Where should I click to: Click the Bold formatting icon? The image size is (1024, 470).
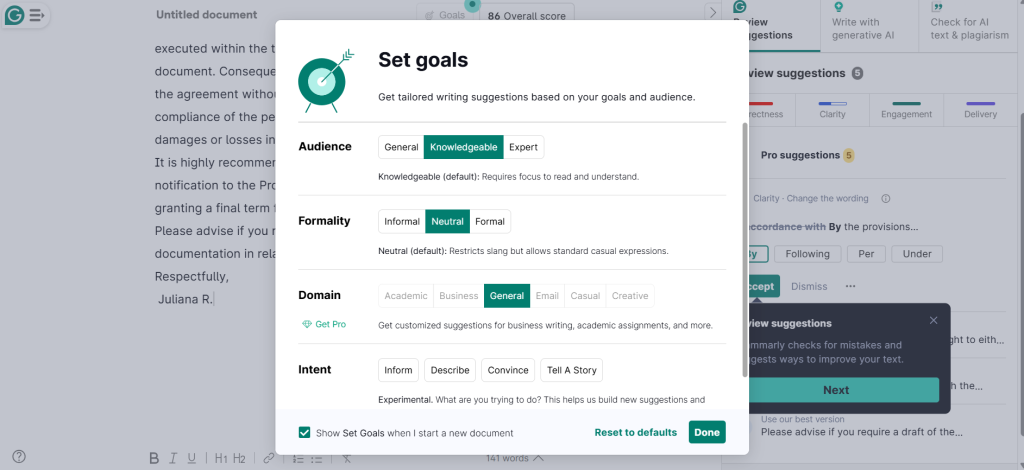[154, 458]
